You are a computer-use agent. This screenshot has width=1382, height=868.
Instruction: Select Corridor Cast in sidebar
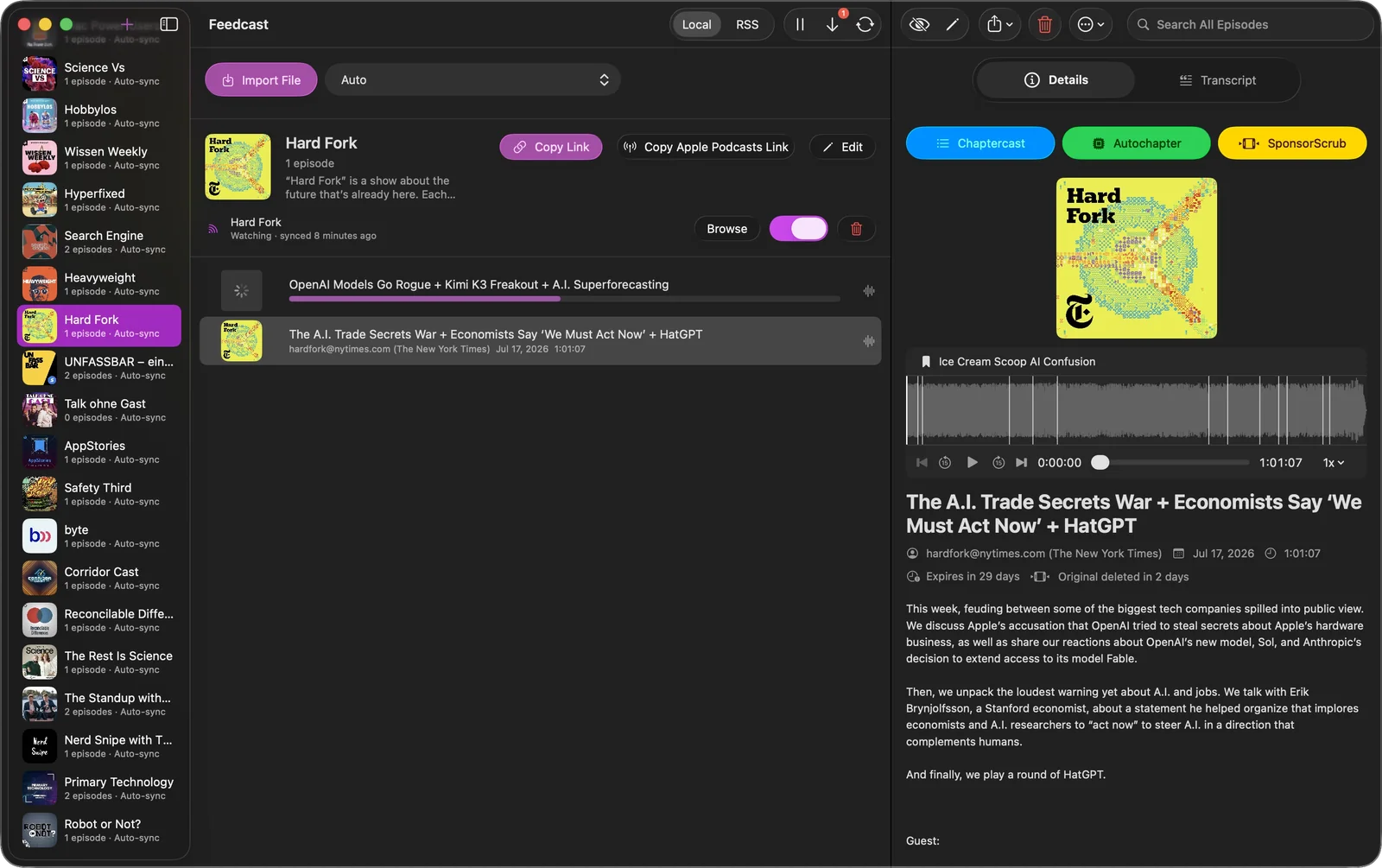click(99, 579)
